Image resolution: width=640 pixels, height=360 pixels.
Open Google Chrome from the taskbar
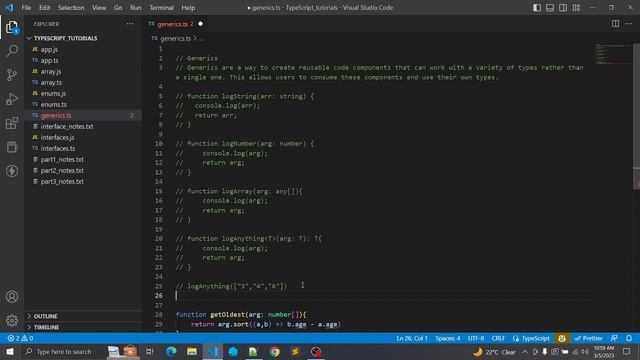point(274,351)
